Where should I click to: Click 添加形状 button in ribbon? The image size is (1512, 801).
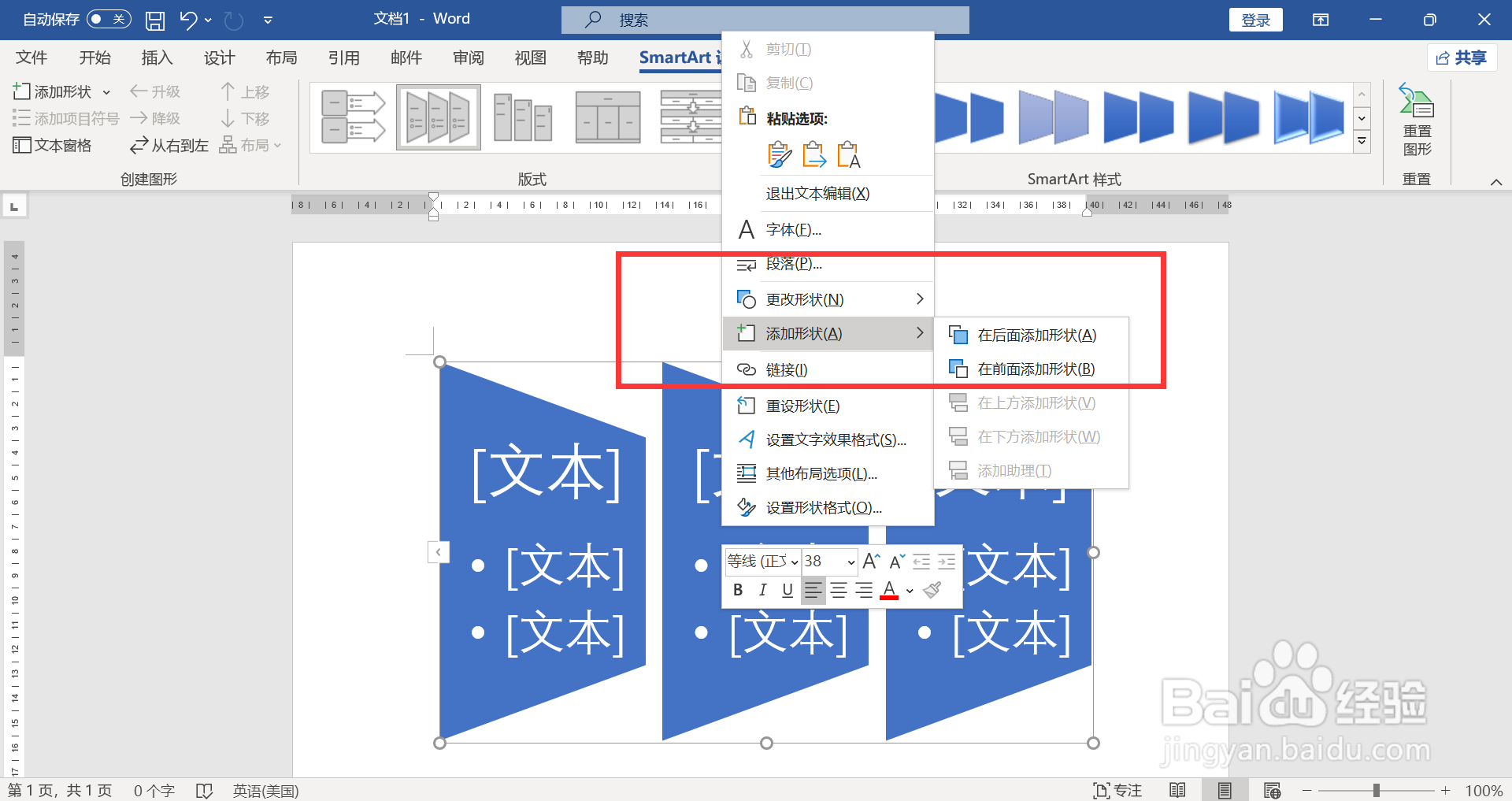[x=52, y=91]
